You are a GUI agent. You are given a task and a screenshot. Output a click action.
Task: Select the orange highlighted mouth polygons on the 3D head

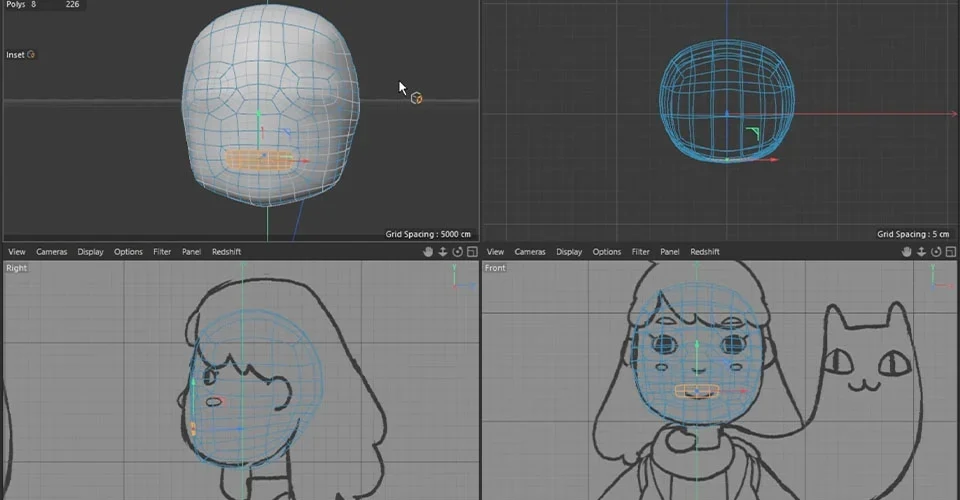260,160
